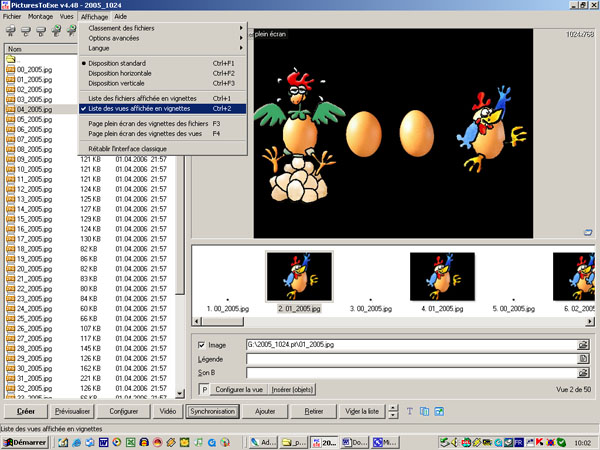The width and height of the screenshot is (600, 450).
Task: Select drive C icon in toolbar
Action: point(26,31)
